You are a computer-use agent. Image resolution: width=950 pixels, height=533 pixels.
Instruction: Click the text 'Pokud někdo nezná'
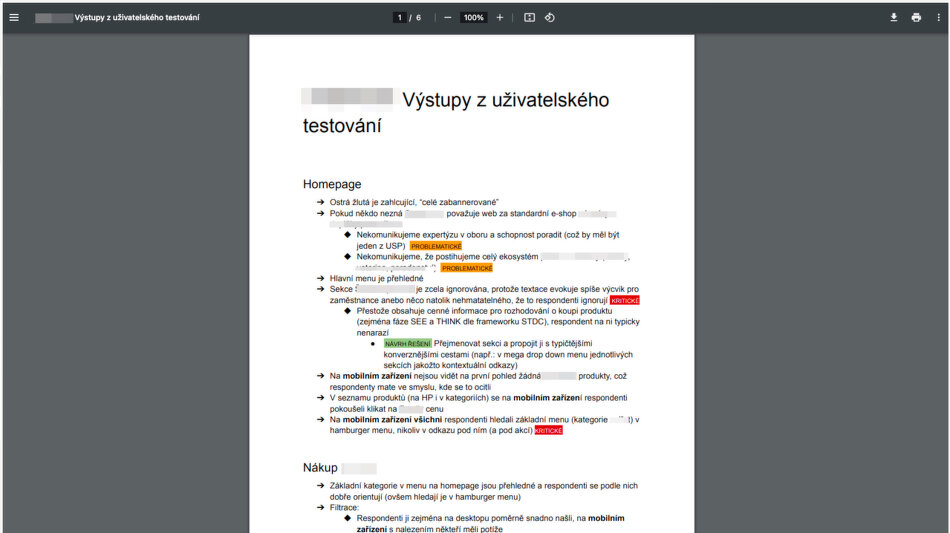[x=366, y=213]
